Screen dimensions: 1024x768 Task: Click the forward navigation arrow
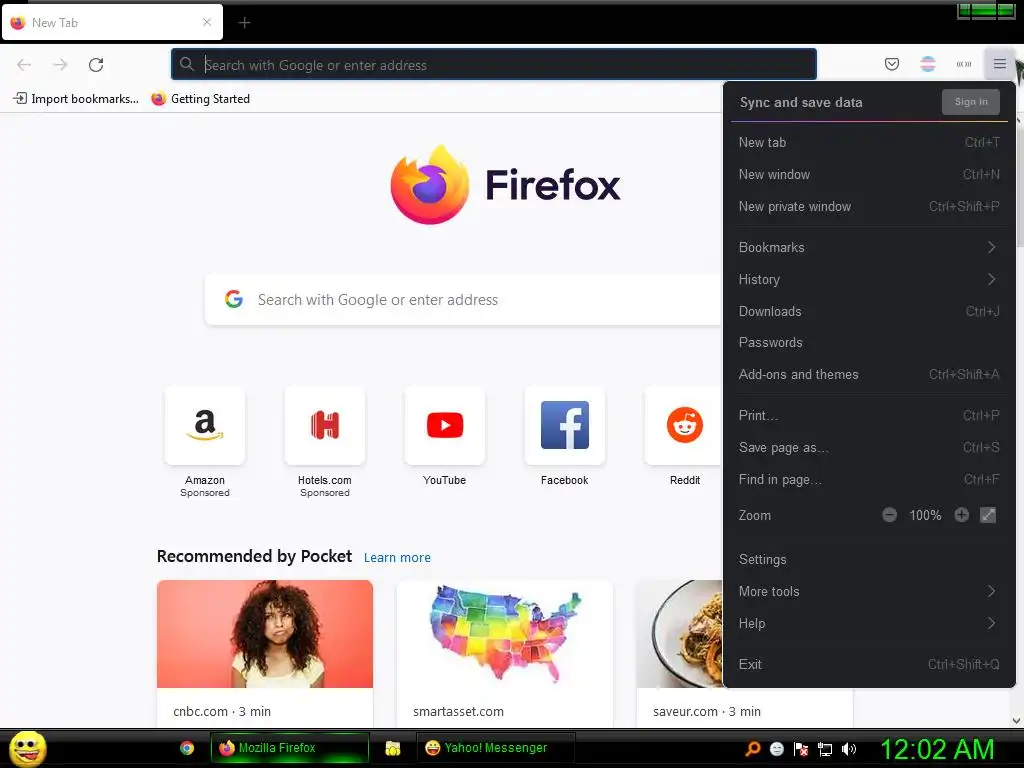coord(60,65)
